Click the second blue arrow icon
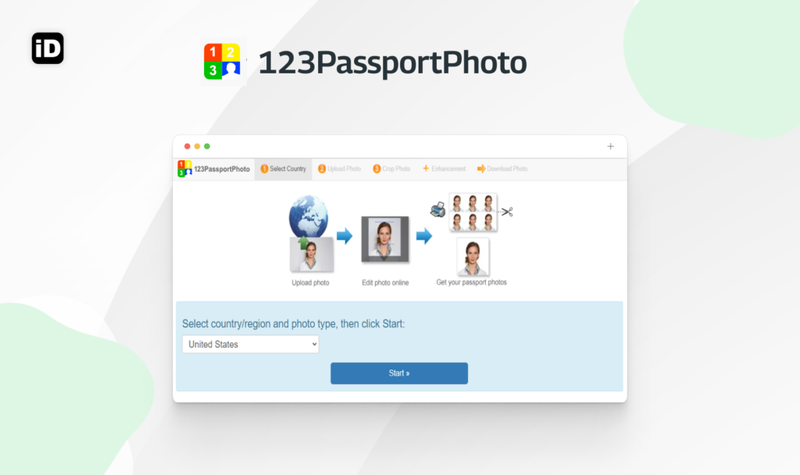The width and height of the screenshot is (800, 475). (424, 236)
